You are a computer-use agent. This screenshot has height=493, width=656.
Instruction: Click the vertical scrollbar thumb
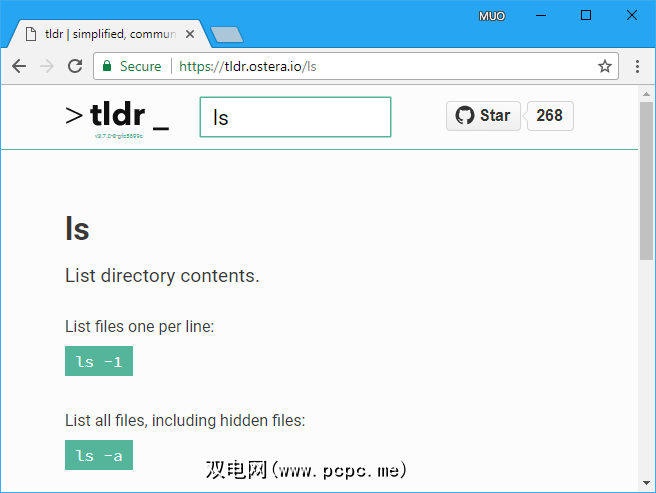[x=646, y=181]
